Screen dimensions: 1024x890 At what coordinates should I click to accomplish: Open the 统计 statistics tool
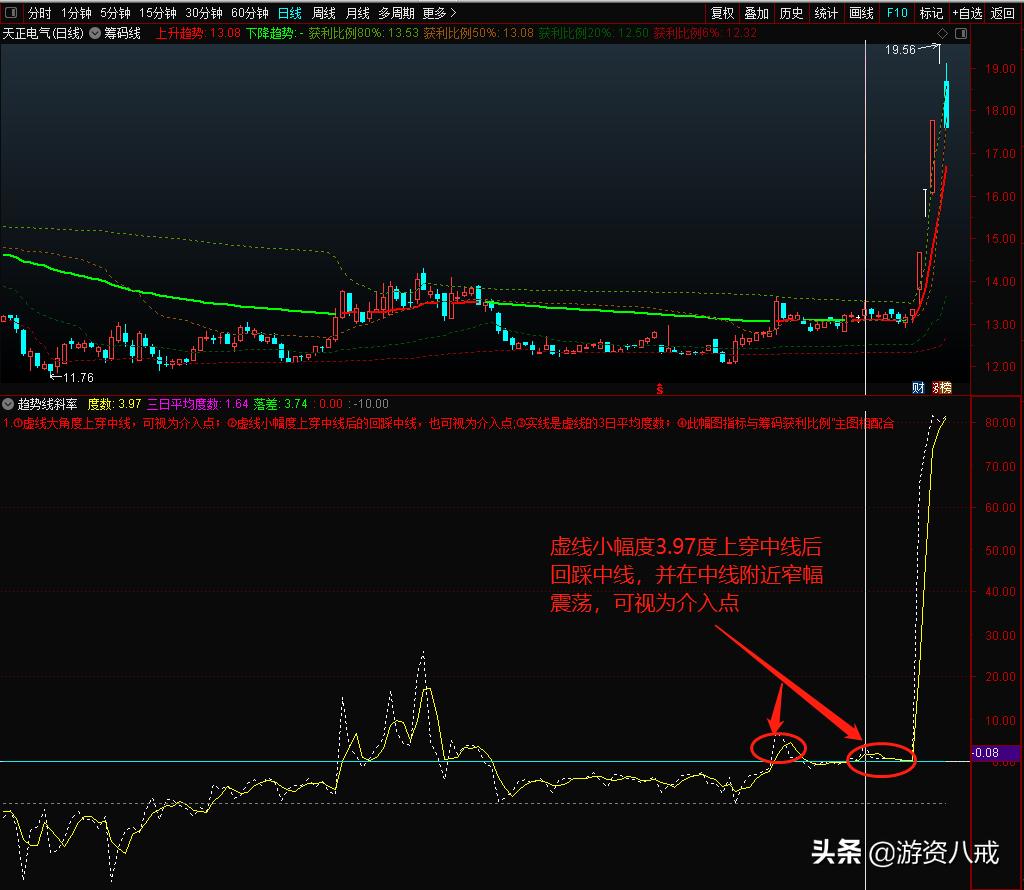click(x=826, y=13)
